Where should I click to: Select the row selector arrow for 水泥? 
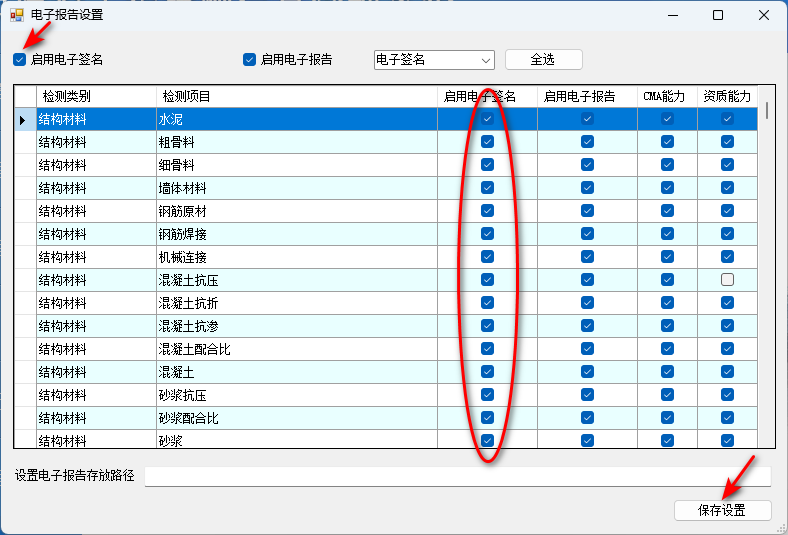(24, 119)
